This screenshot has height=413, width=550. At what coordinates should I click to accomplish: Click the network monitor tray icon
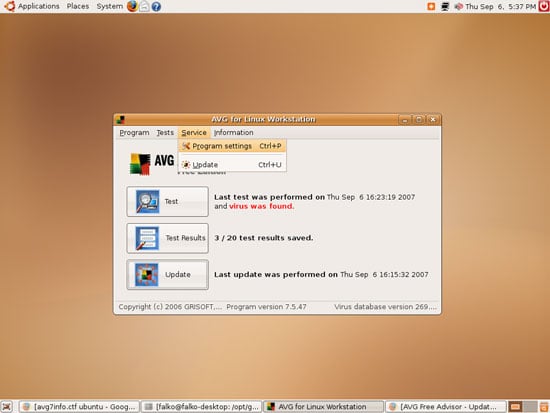[x=445, y=6]
